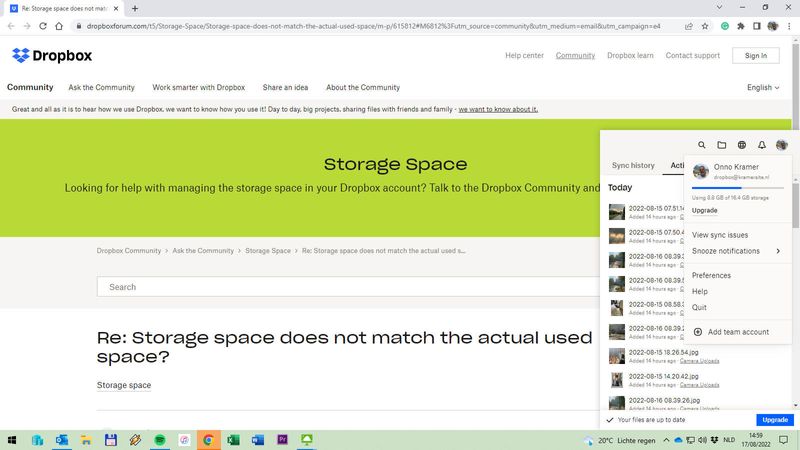Open the Help center link

(x=524, y=55)
